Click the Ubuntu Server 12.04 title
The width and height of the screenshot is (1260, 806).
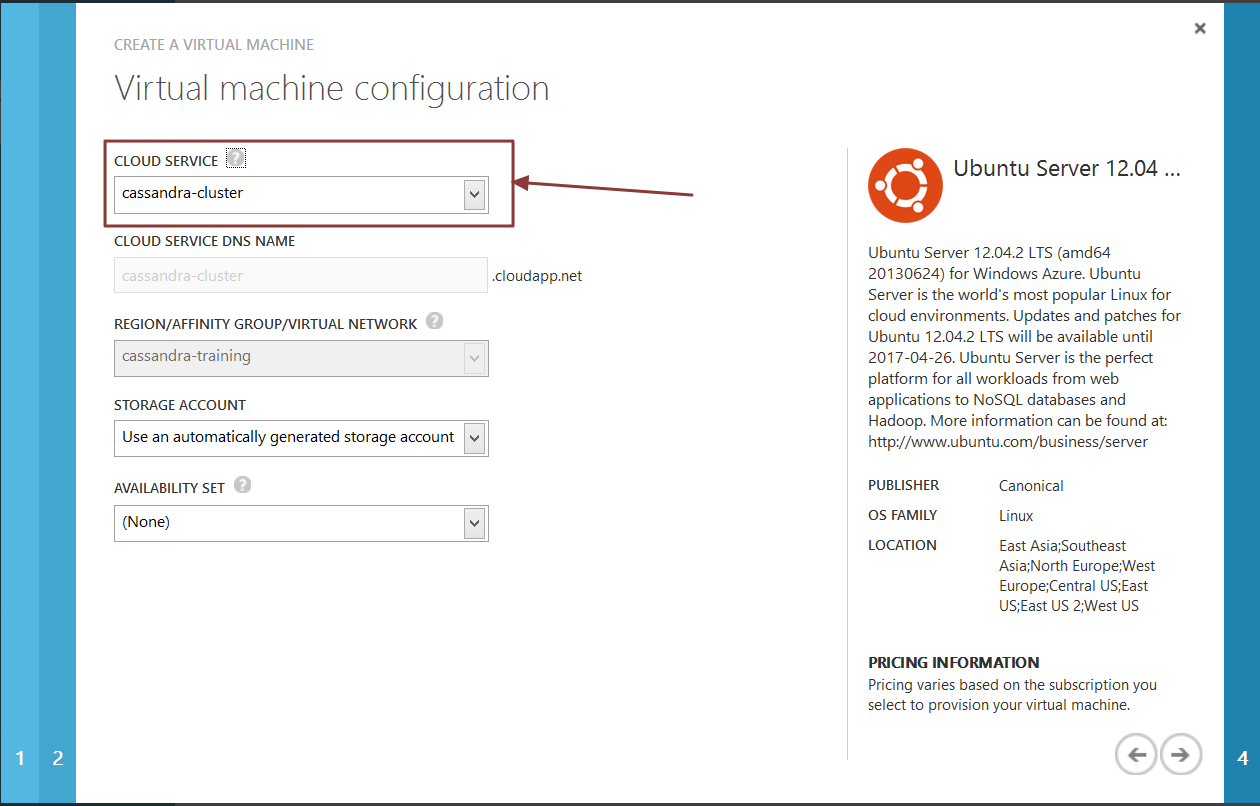pyautogui.click(x=1067, y=168)
